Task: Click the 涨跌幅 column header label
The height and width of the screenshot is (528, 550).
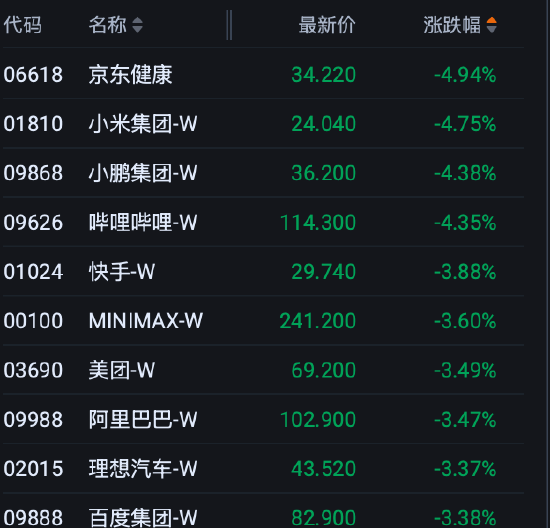Action: point(452,25)
